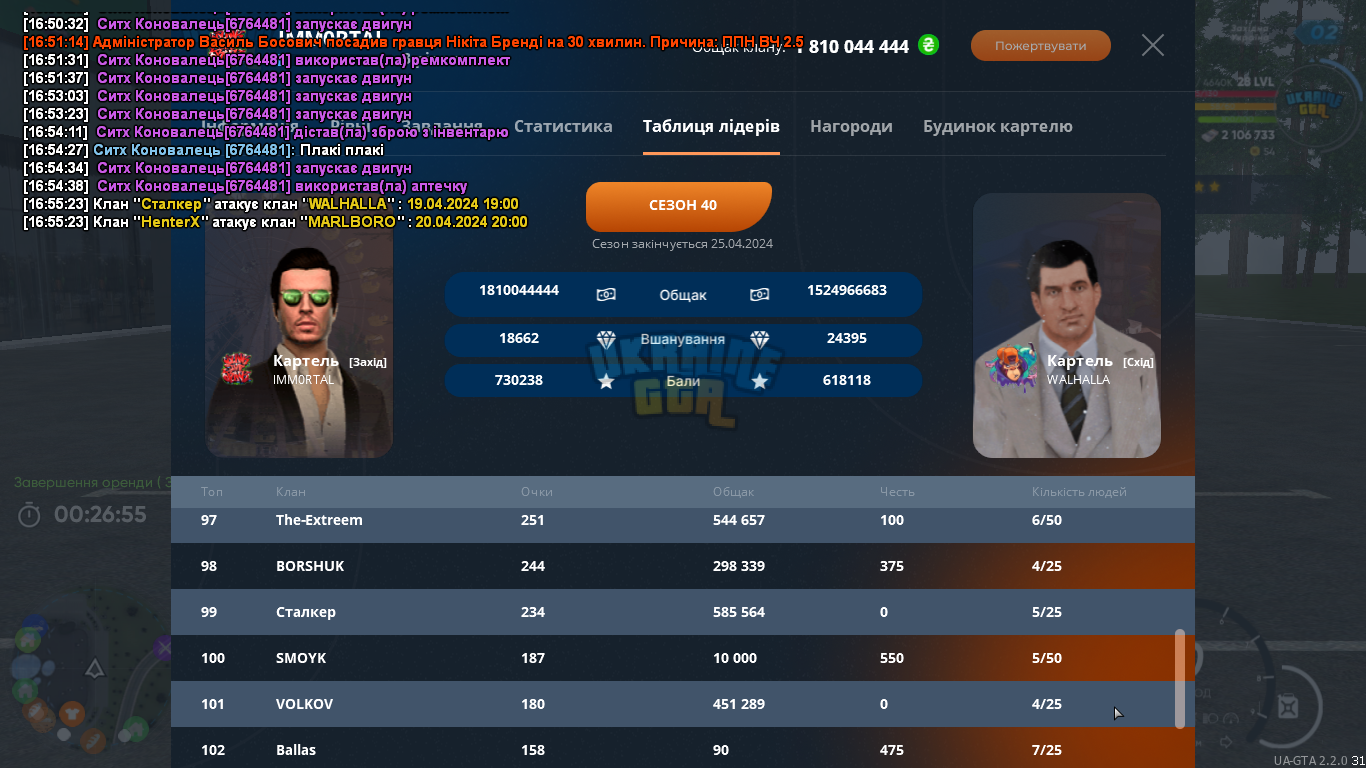The height and width of the screenshot is (768, 1366).
Task: Click the СЕЗОН 40 button
Action: tap(679, 206)
